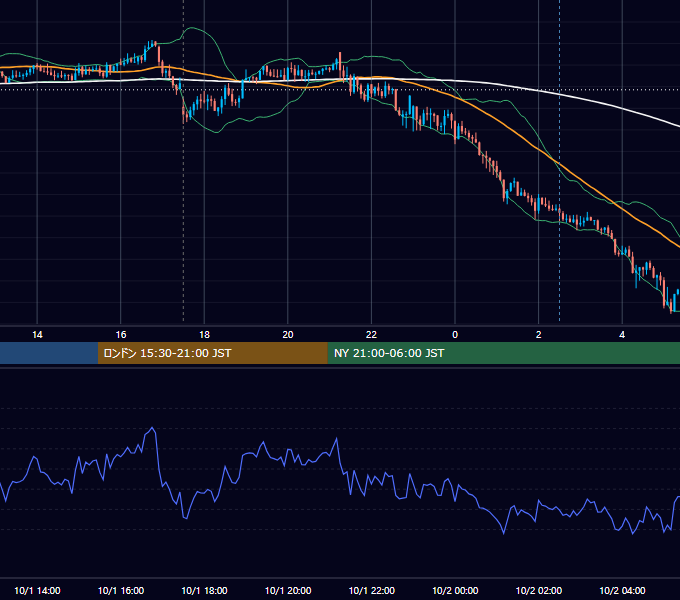Click the '10/2 04:00' label on indicator axis

pos(622,590)
